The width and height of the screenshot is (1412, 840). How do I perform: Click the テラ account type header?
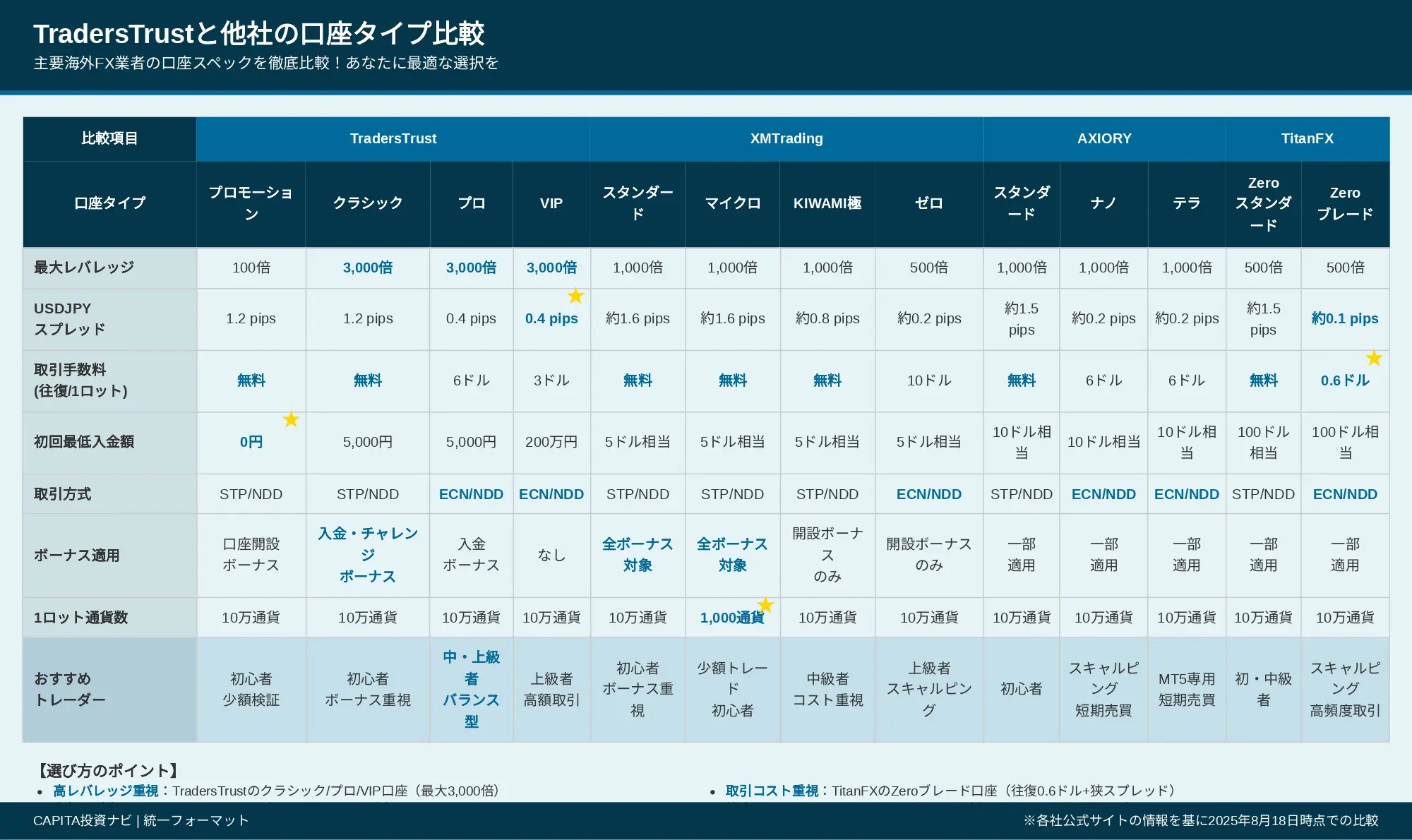click(1187, 203)
